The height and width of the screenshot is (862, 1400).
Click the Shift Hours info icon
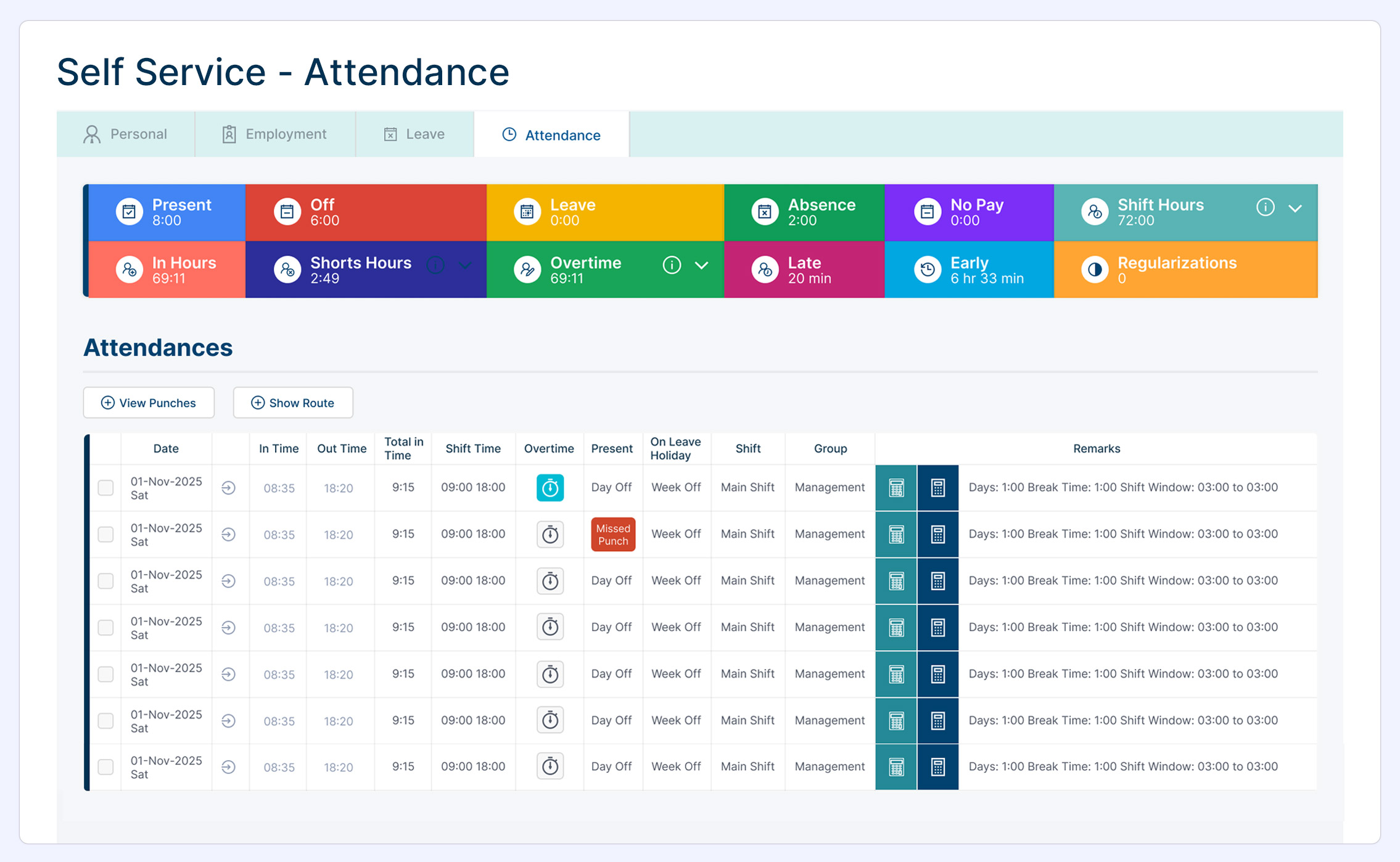coord(1265,207)
